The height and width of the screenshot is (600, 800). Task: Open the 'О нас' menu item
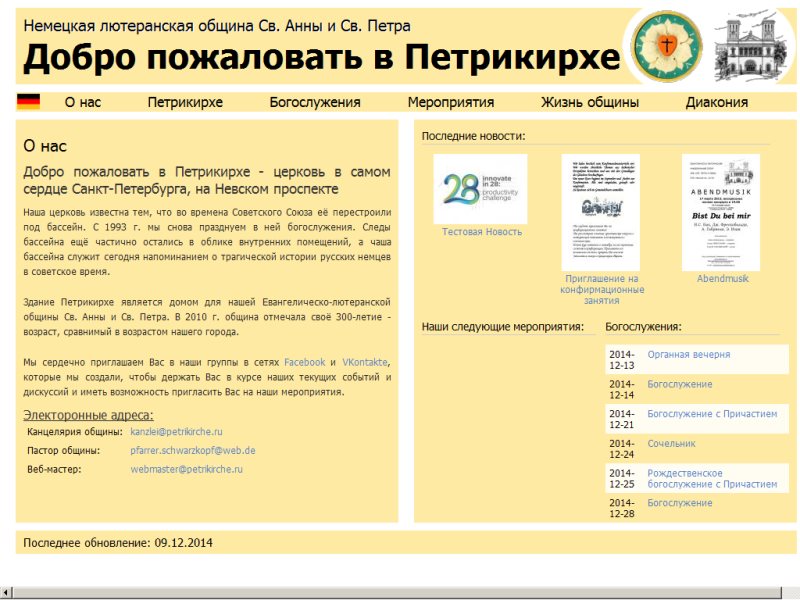(x=82, y=102)
